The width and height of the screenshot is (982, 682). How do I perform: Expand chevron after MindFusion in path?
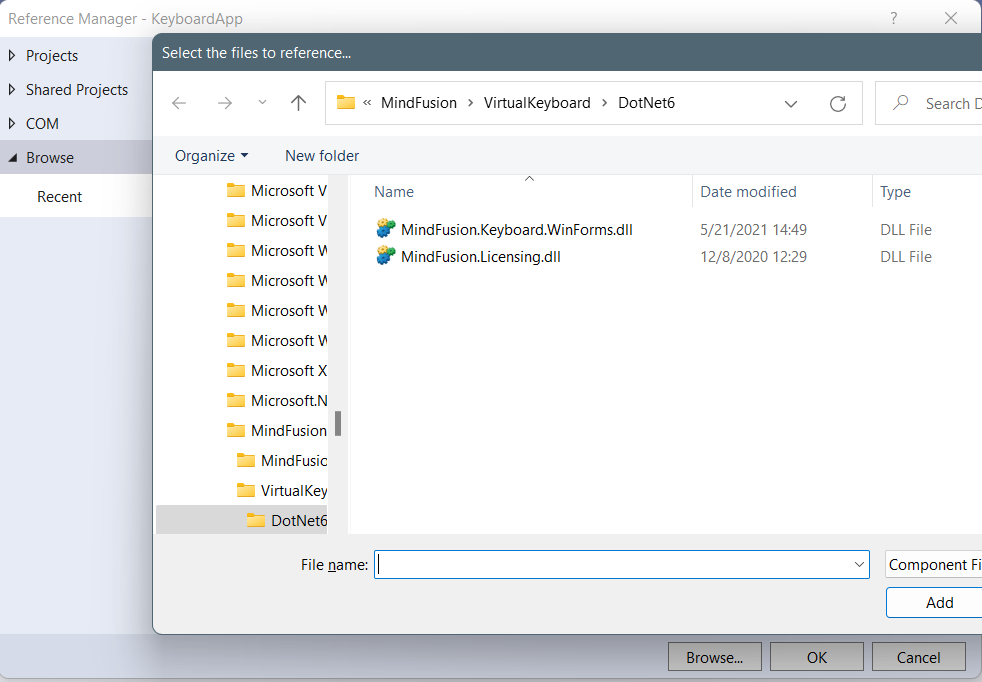pos(470,103)
